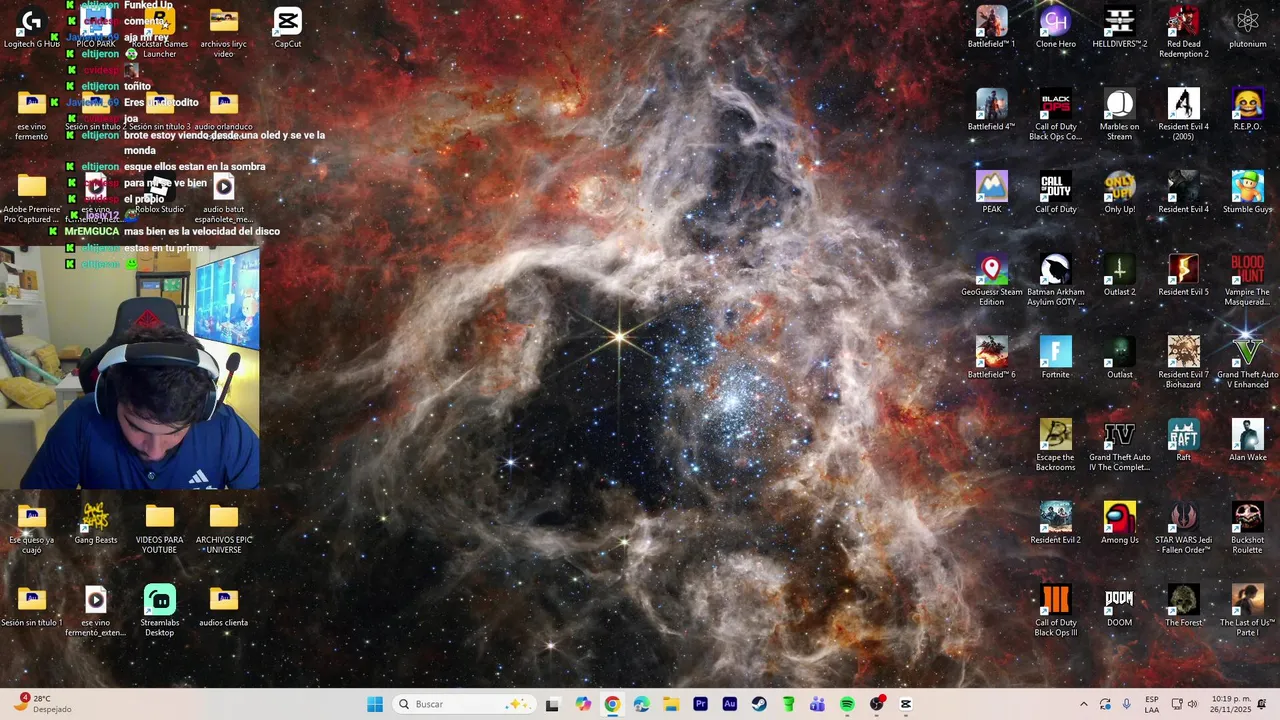Launch Call of Duty Black Ops III
Viewport: 1280px width, 720px height.
pyautogui.click(x=1056, y=611)
